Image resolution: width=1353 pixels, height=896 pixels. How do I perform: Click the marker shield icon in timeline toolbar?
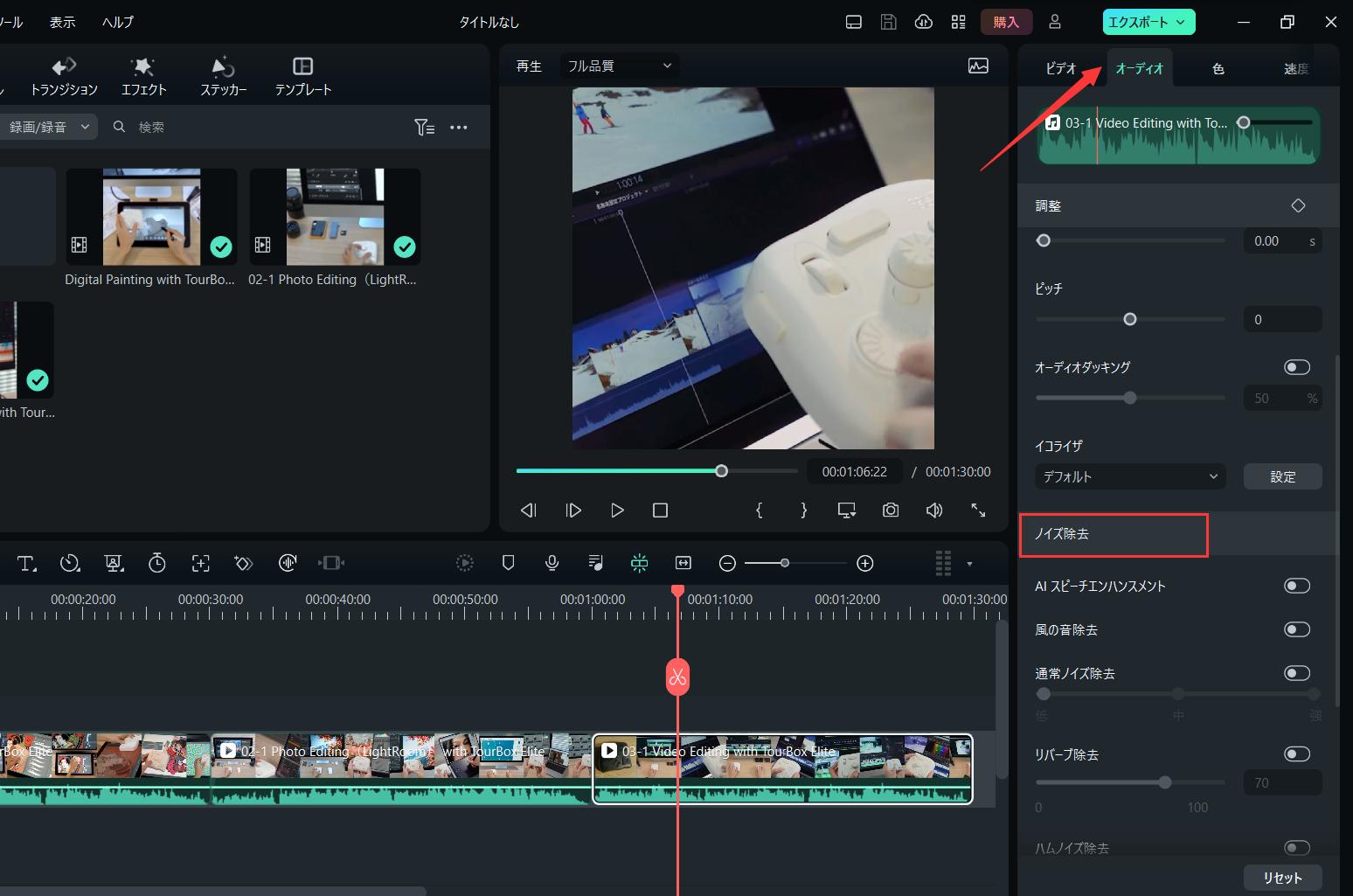[508, 563]
